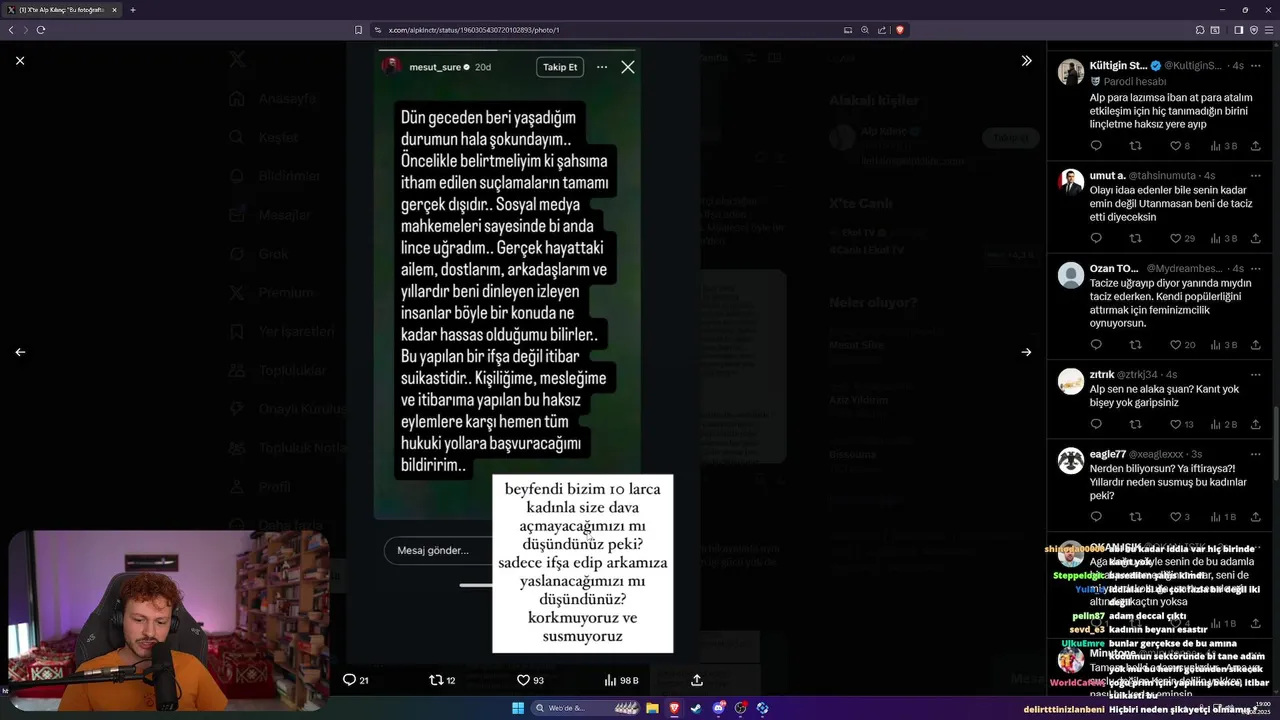Share Kültigin's tweet
The image size is (1280, 720).
coord(1255,146)
